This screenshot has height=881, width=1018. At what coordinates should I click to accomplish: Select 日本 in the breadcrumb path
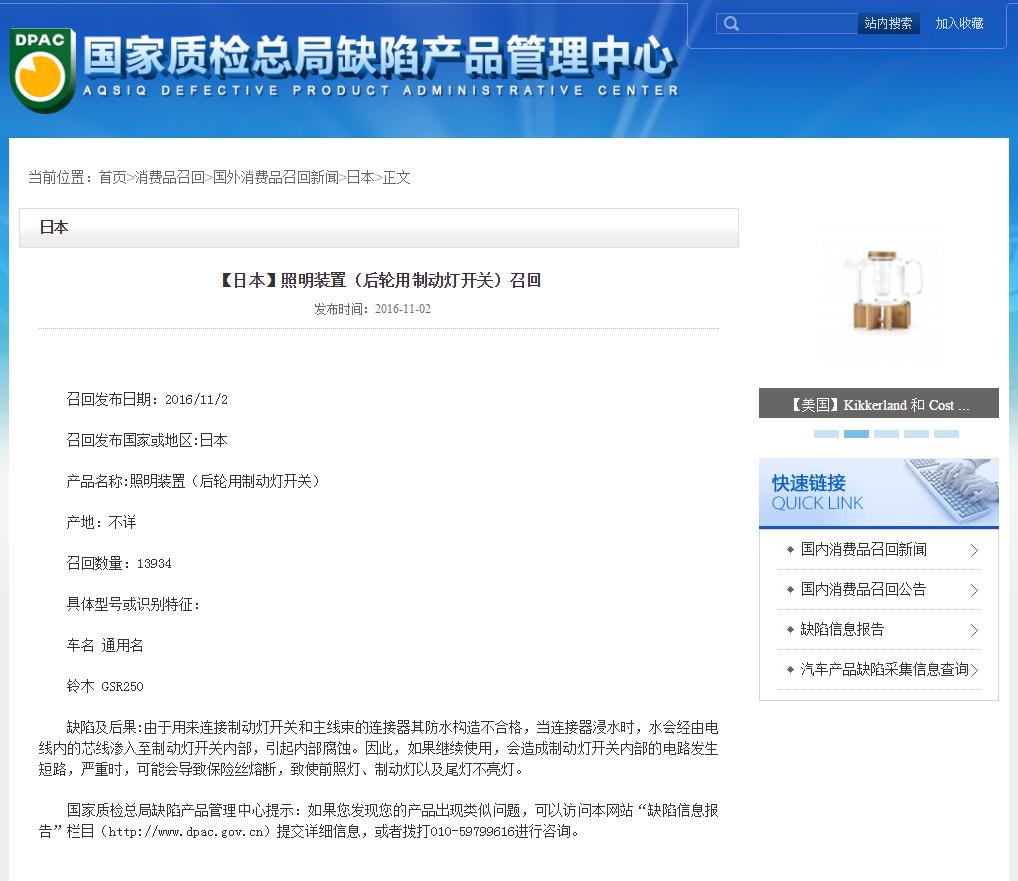[x=360, y=177]
